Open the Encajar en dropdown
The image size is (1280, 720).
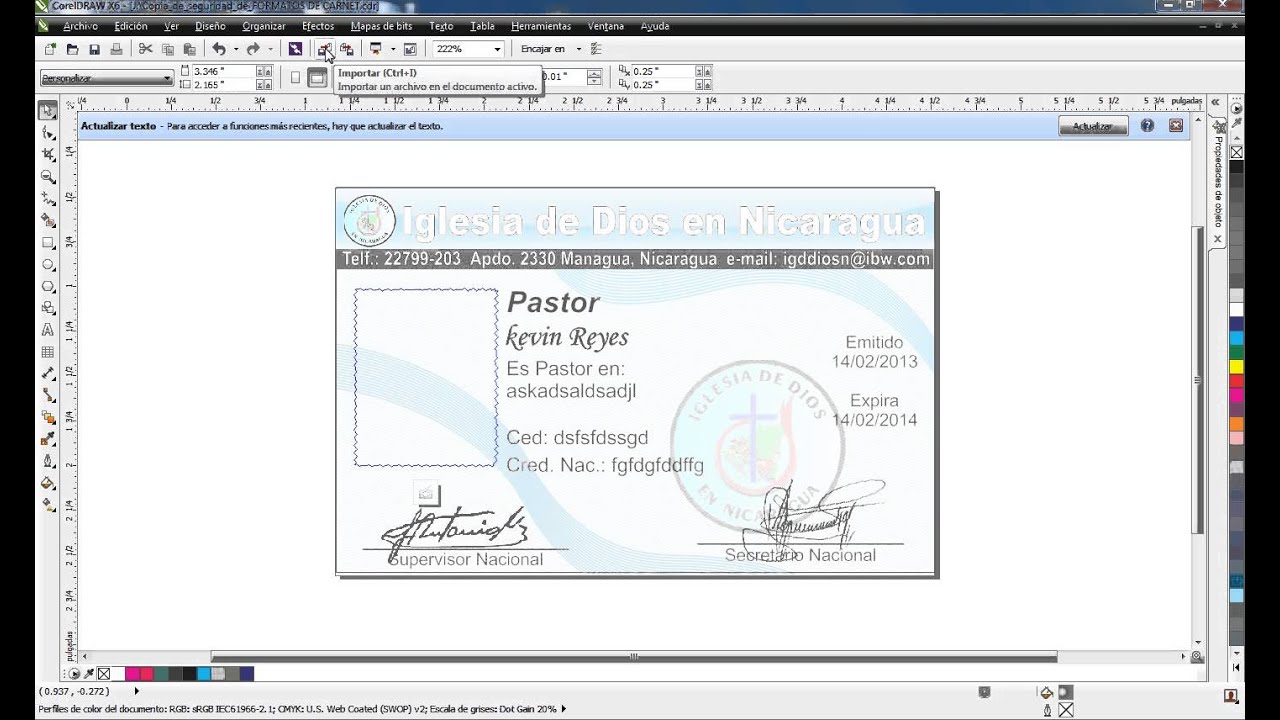[578, 49]
